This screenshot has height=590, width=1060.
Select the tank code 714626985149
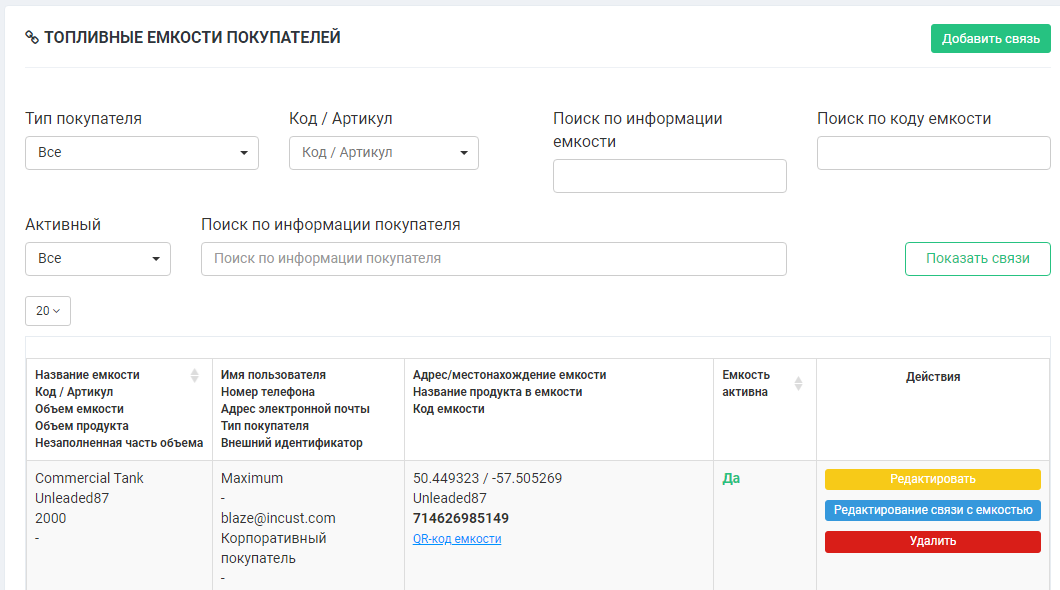[461, 518]
